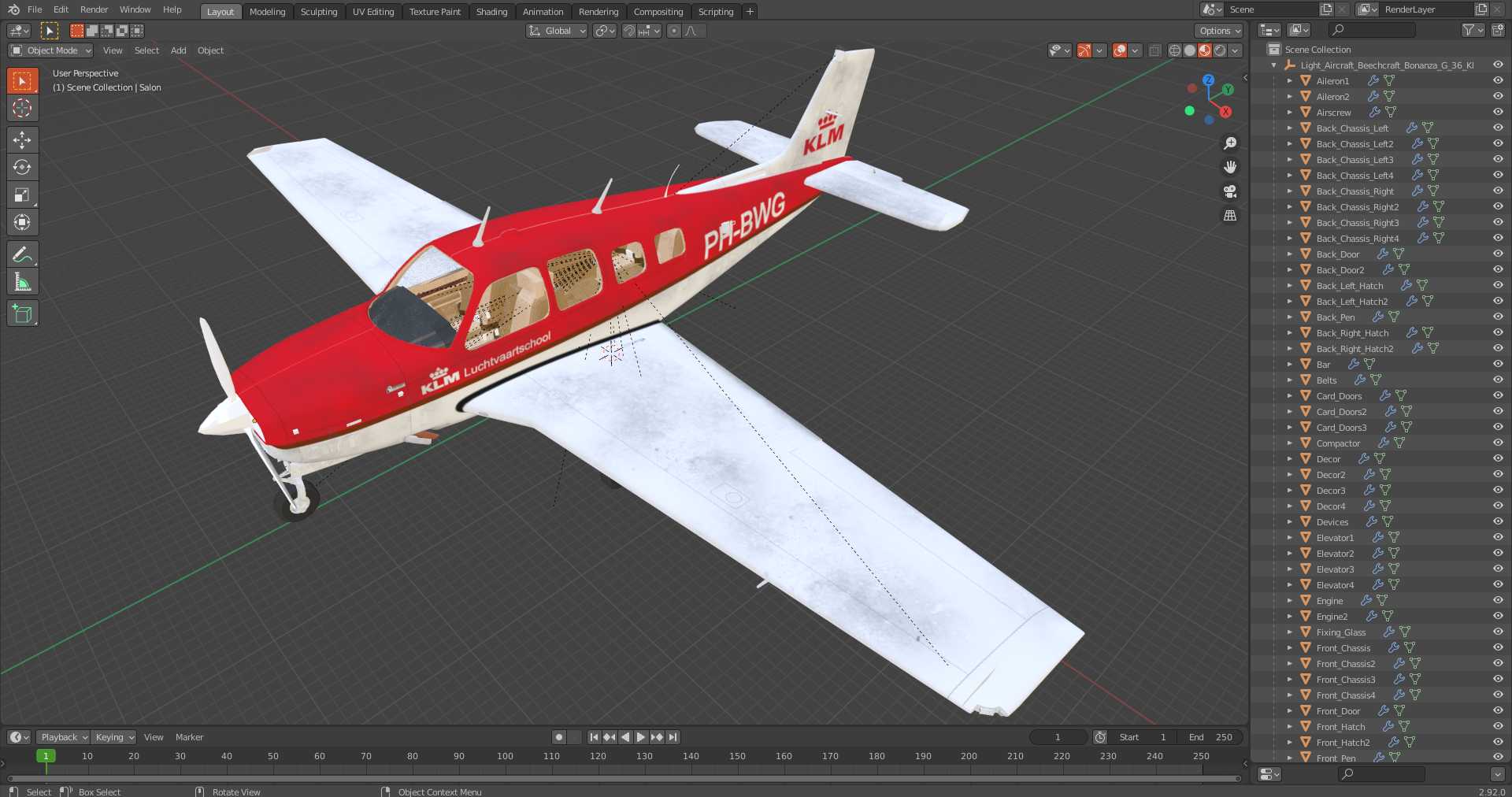The height and width of the screenshot is (797, 1512).
Task: Open the timeline Marker menu
Action: coord(189,737)
